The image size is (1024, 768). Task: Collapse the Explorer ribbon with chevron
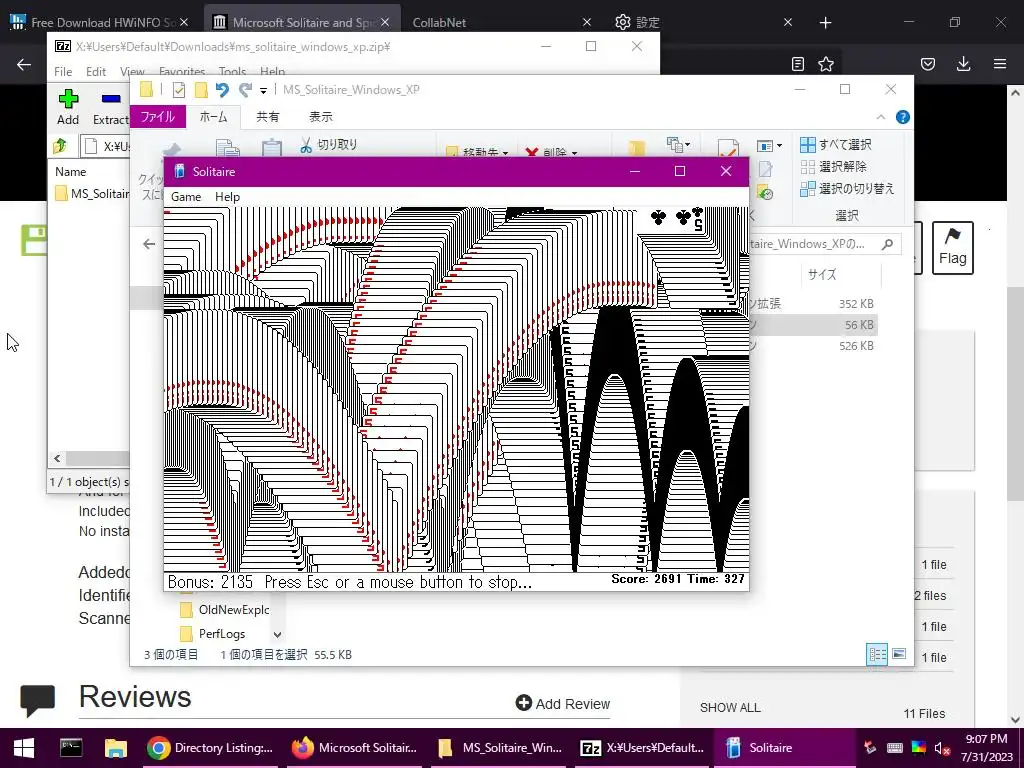880,117
